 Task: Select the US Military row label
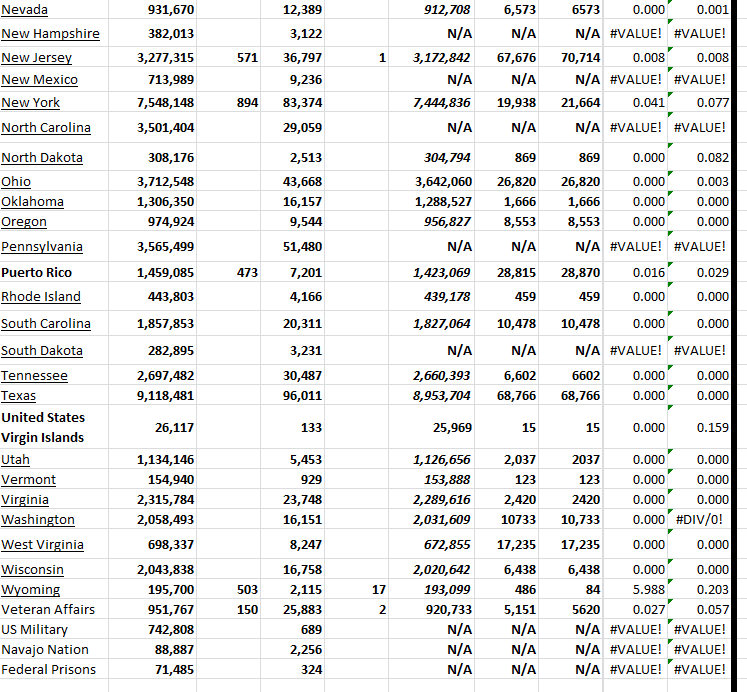point(35,629)
